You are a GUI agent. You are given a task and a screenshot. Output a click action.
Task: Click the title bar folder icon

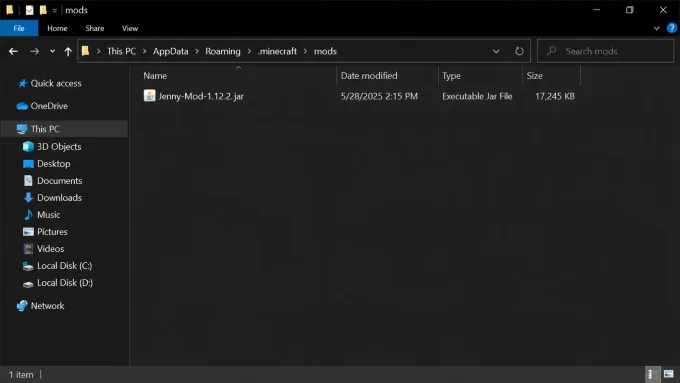[x=10, y=10]
